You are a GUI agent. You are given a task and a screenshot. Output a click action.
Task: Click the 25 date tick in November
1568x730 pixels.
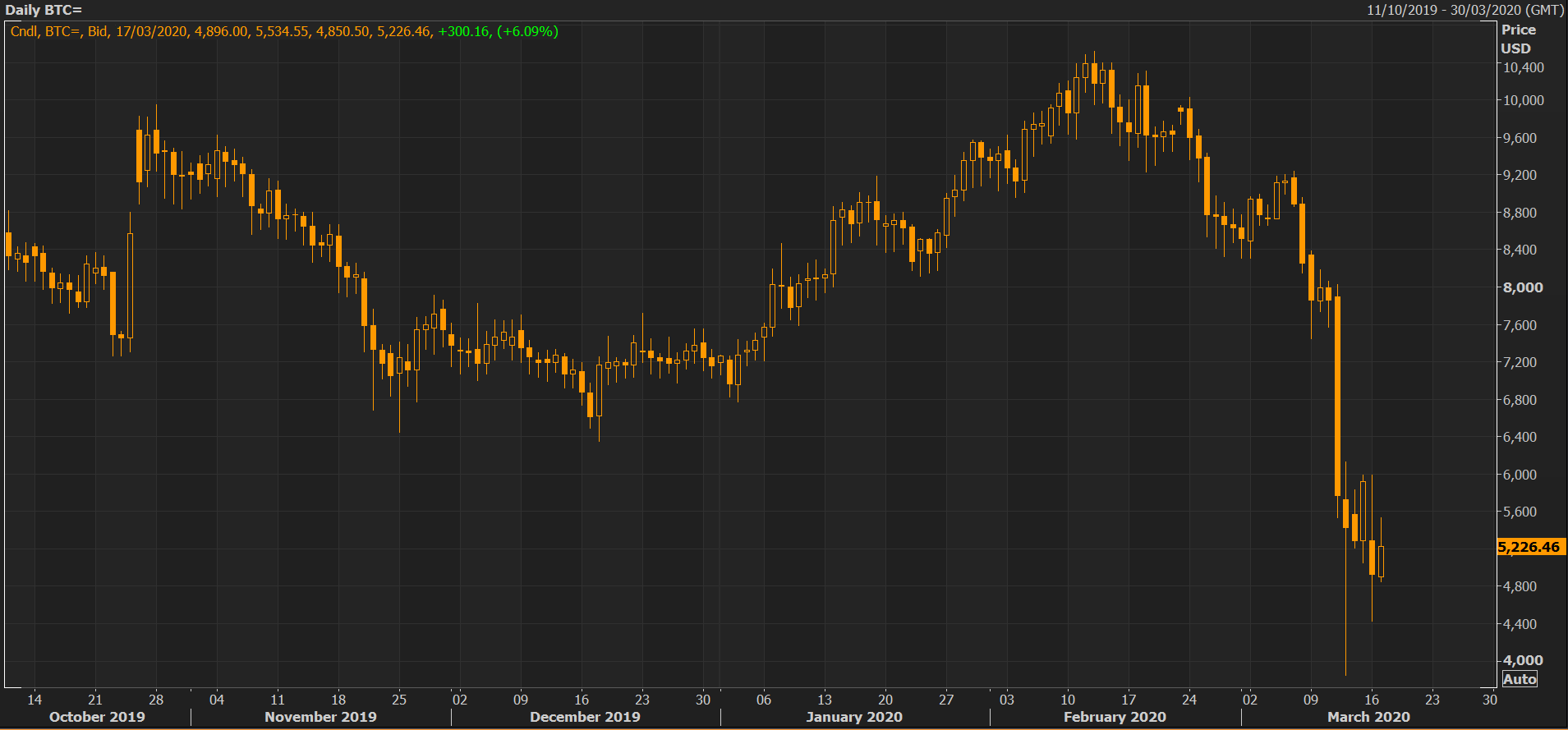click(x=399, y=700)
